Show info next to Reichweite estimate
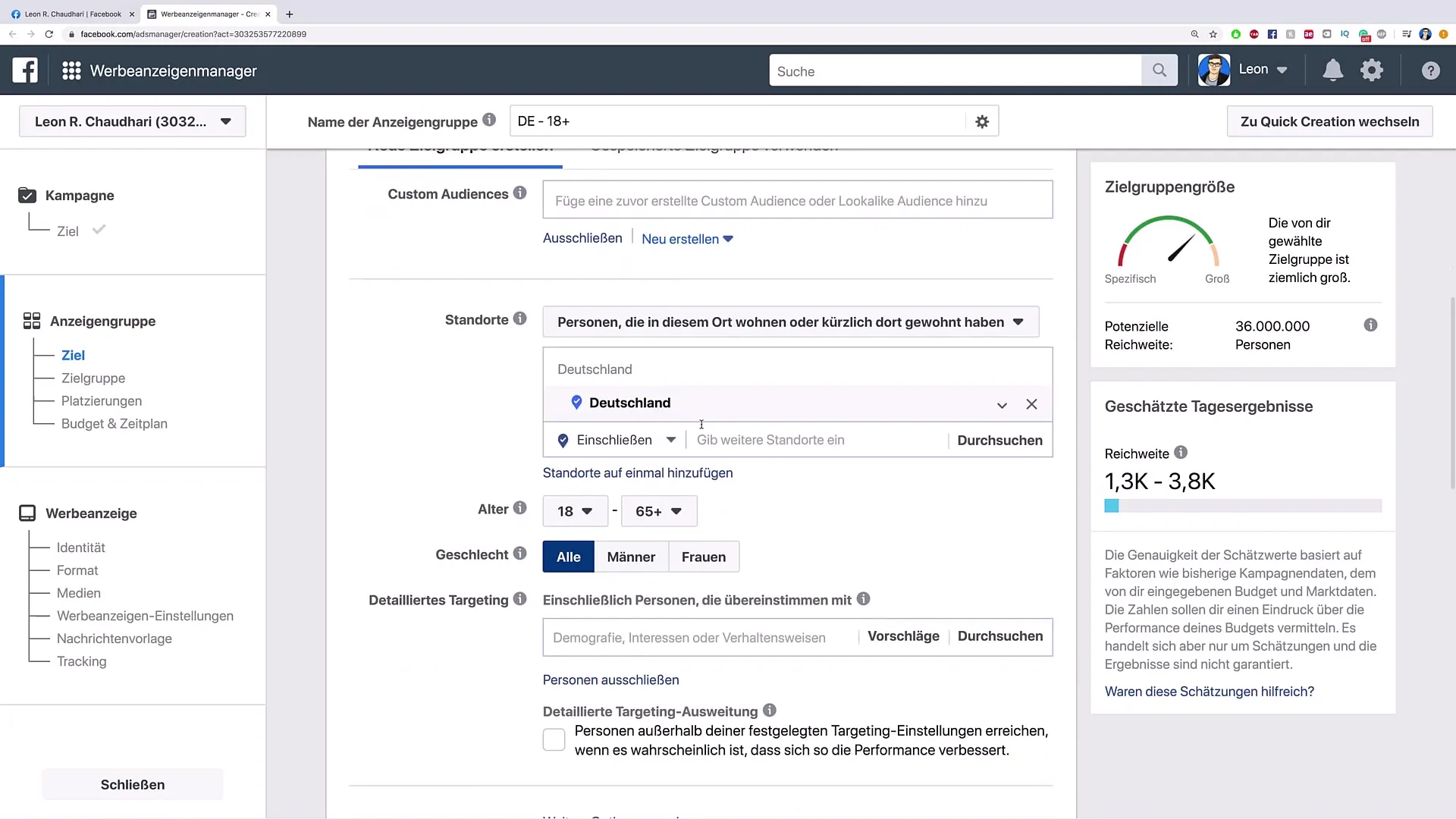Screen dimensions: 1456x819 [1181, 453]
